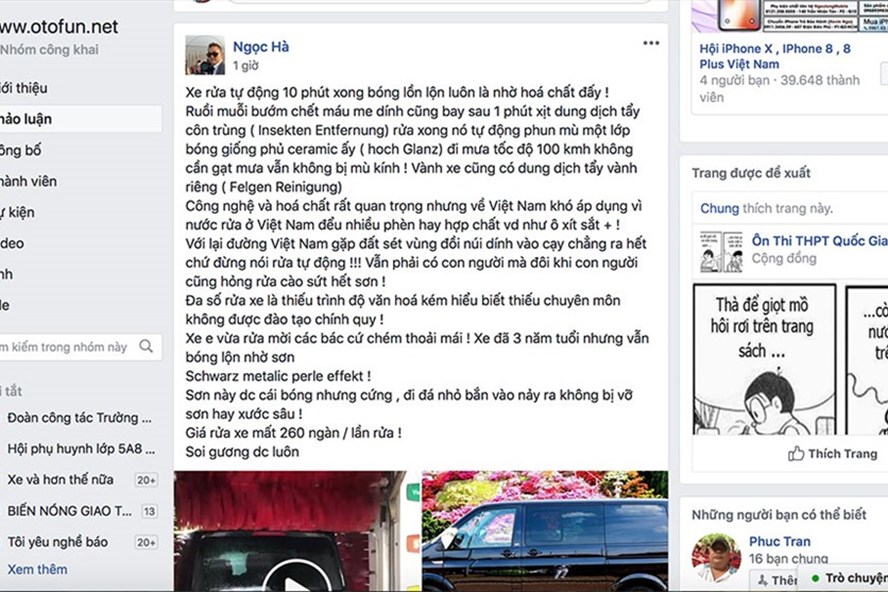The height and width of the screenshot is (592, 888).
Task: View the black van photo
Action: (545, 531)
